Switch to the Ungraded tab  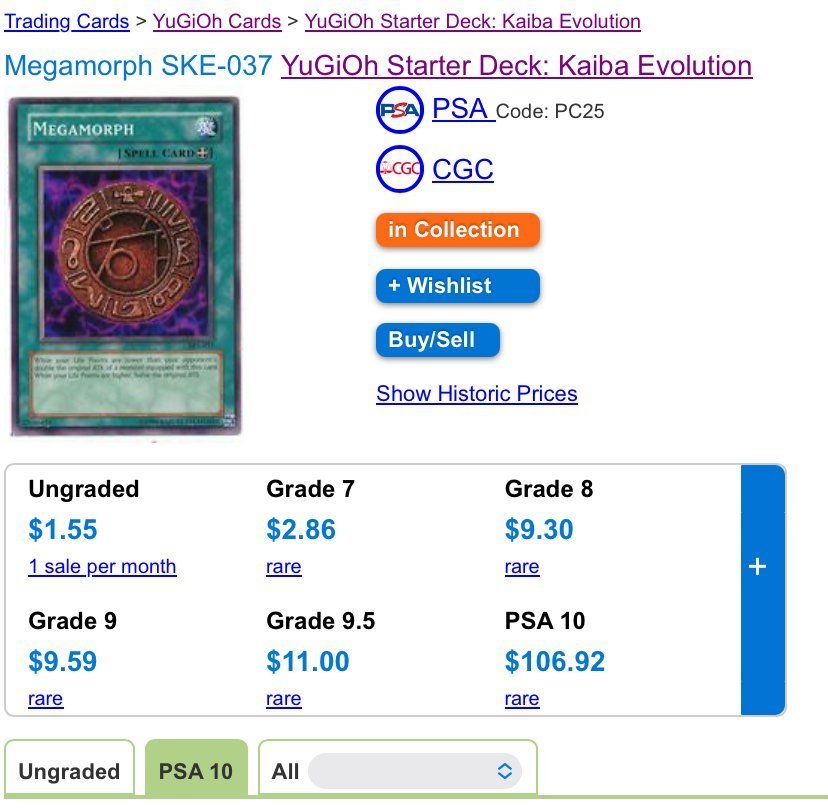click(x=69, y=771)
